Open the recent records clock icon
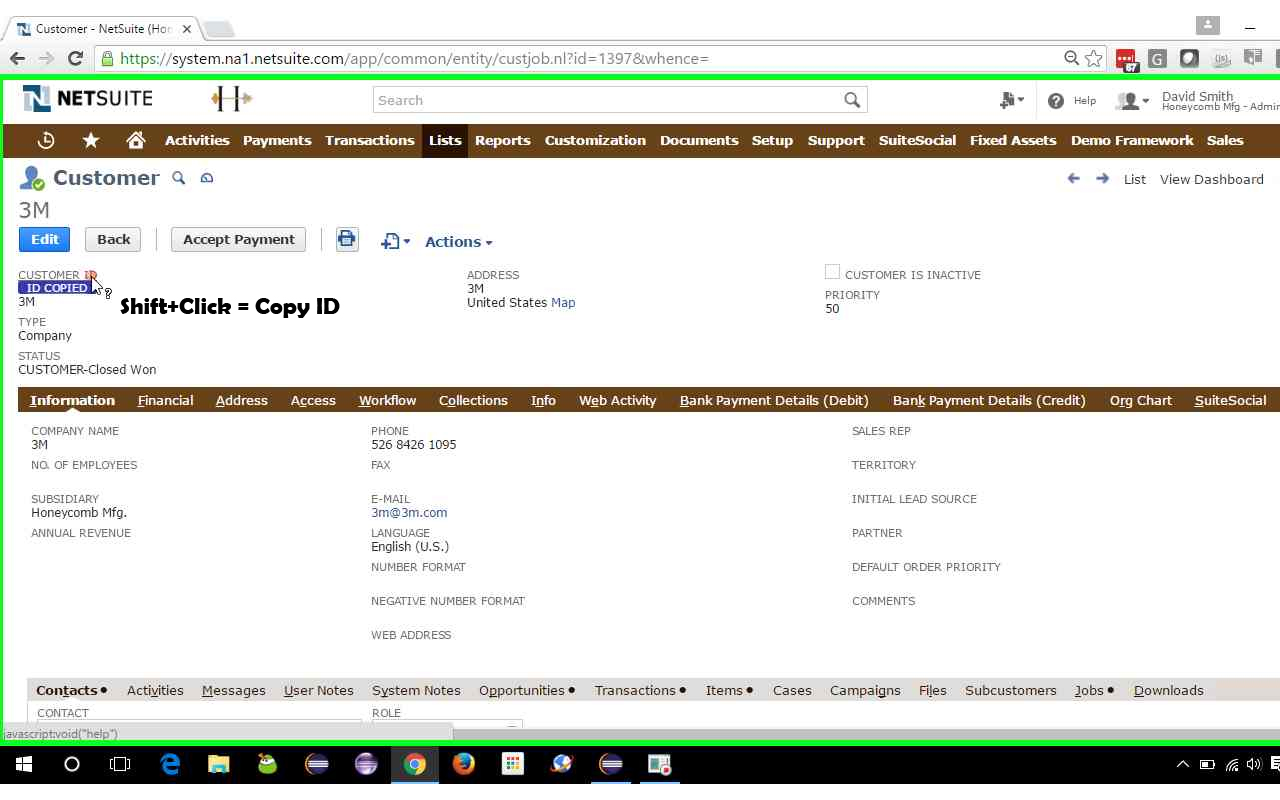Screen dimensions: 1280x800 45,140
